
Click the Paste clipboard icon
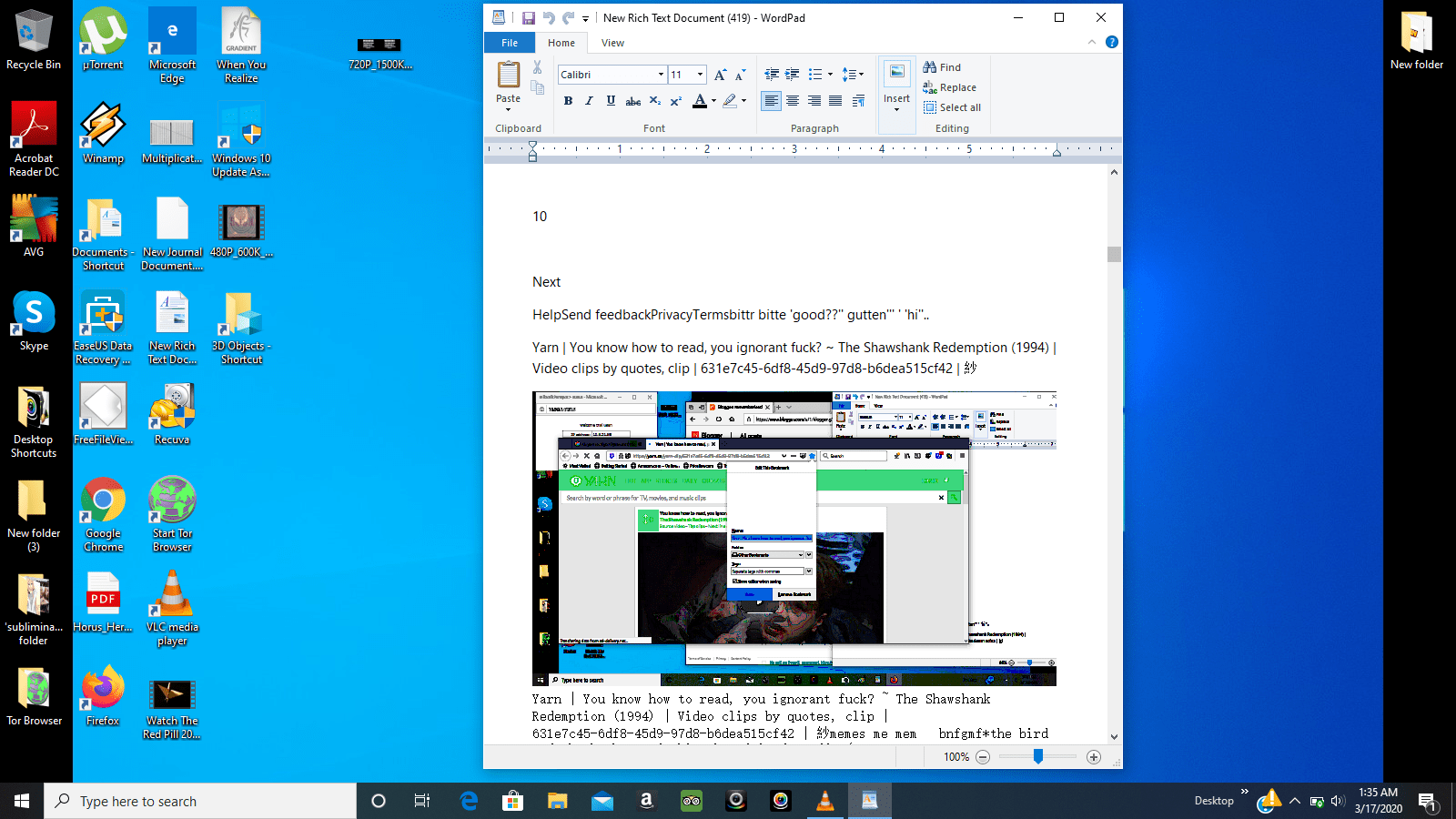(x=509, y=75)
